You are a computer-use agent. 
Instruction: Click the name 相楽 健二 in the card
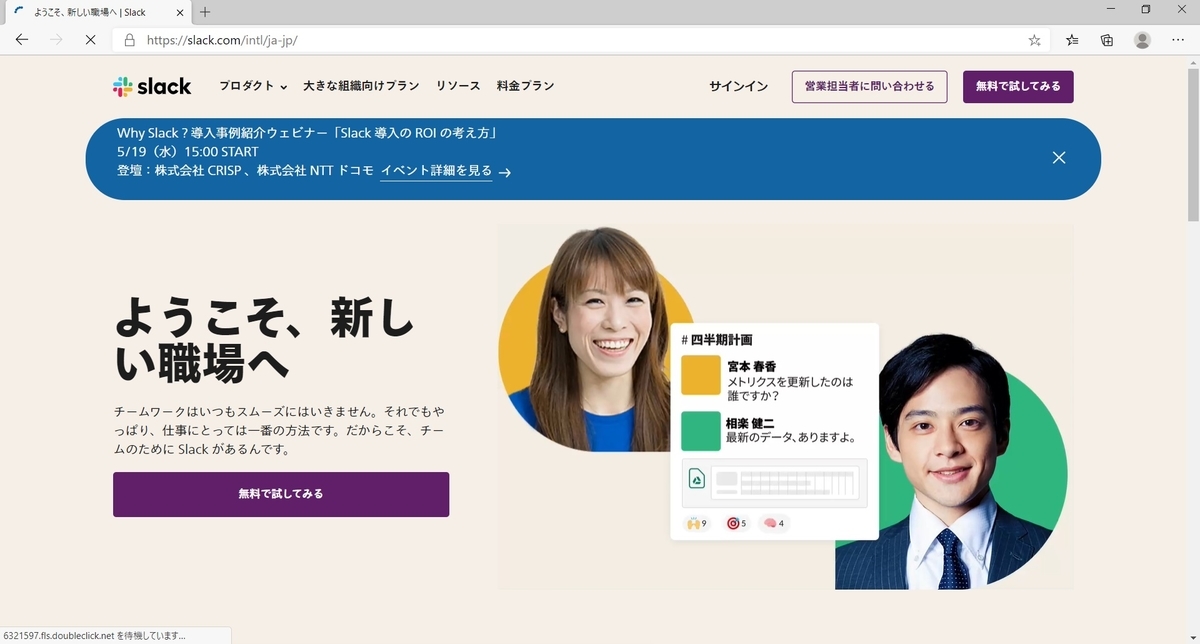(751, 422)
